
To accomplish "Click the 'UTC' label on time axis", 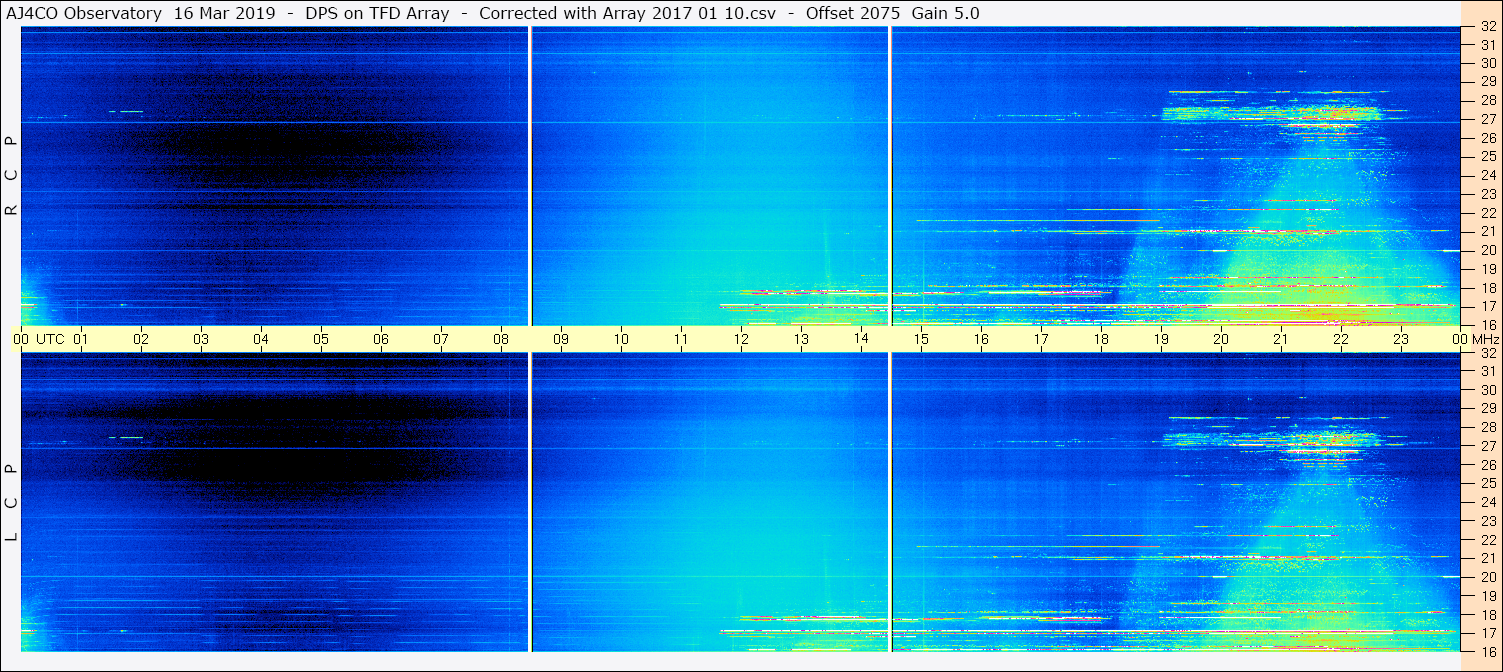I will 50,339.
